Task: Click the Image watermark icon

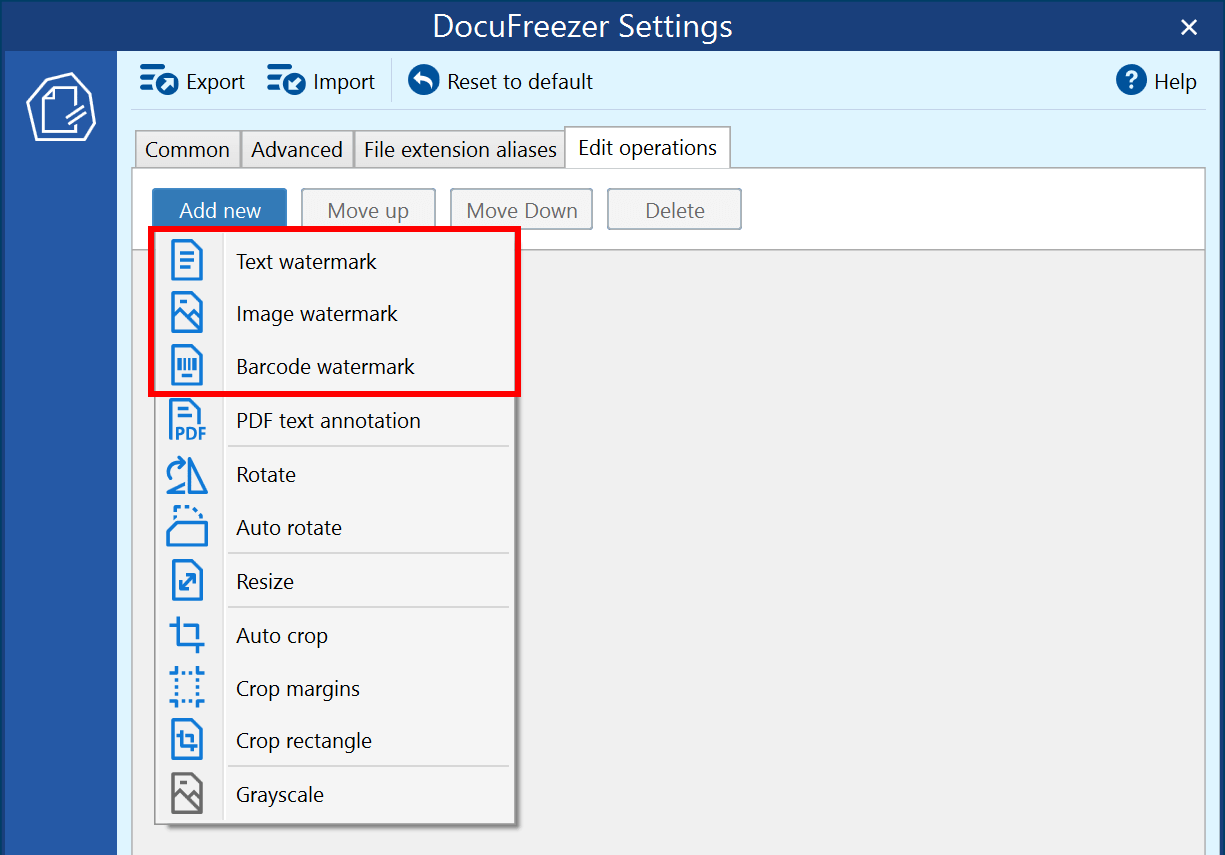Action: 187,313
